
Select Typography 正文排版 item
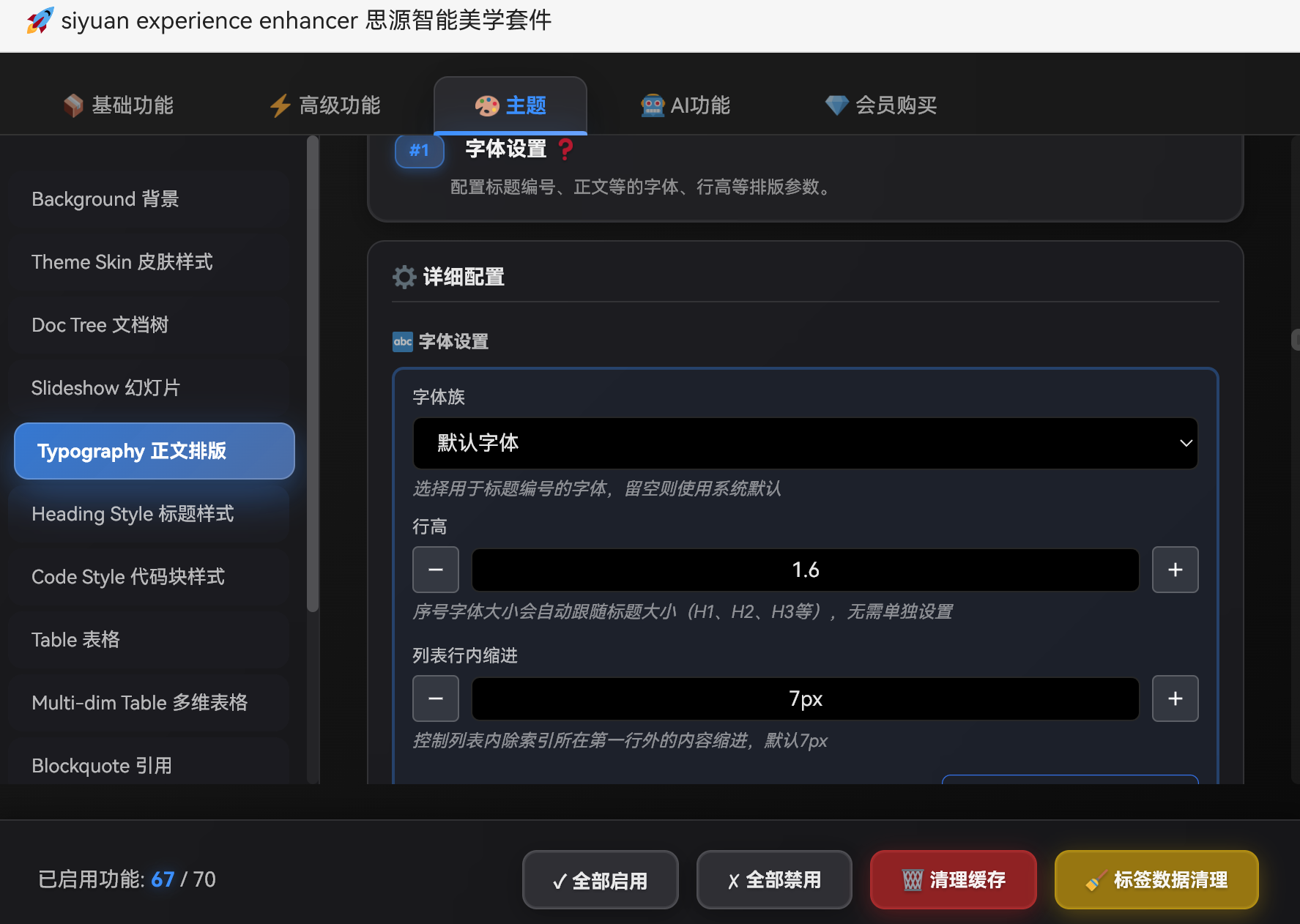coord(155,451)
